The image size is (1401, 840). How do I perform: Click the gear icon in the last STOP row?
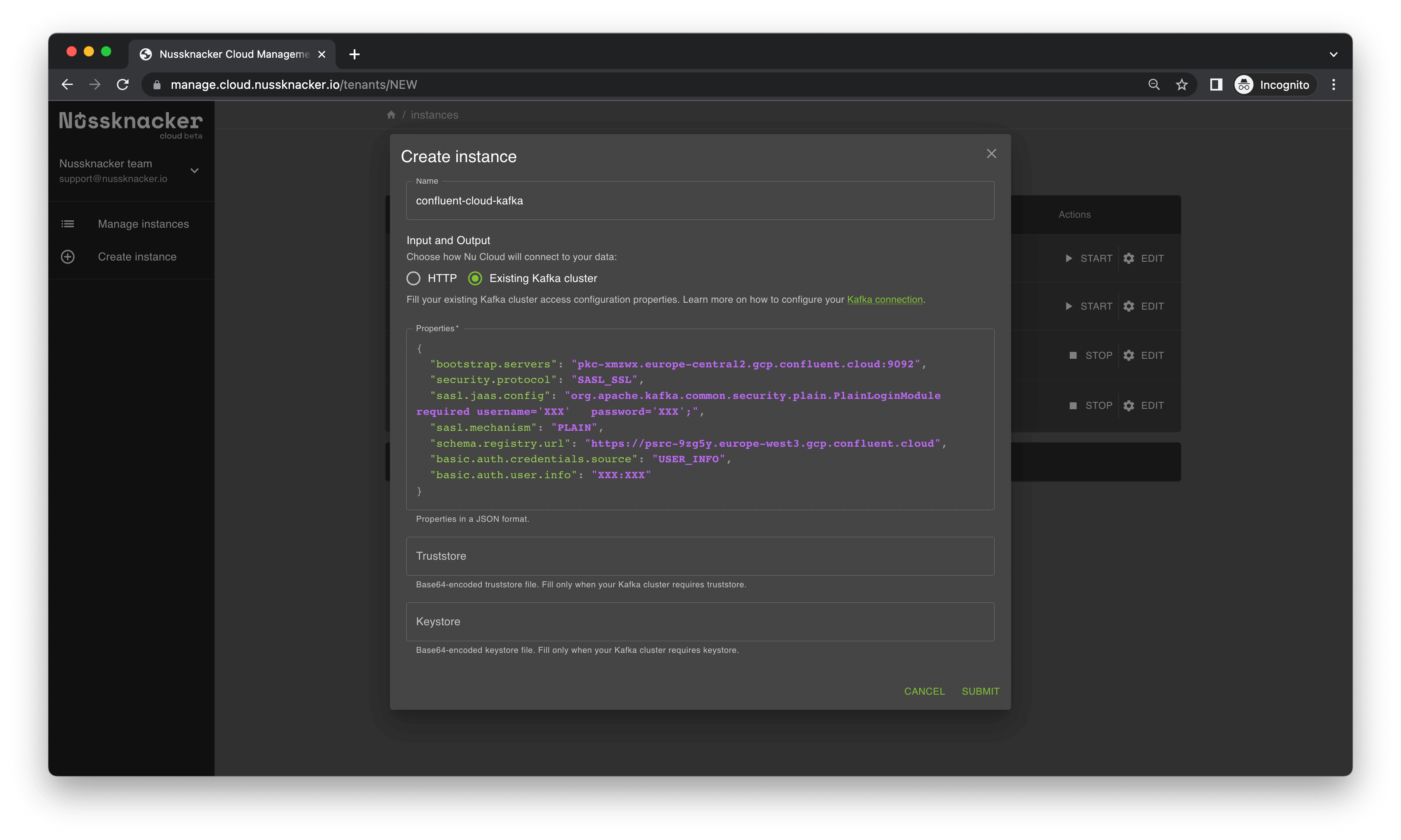[1128, 405]
